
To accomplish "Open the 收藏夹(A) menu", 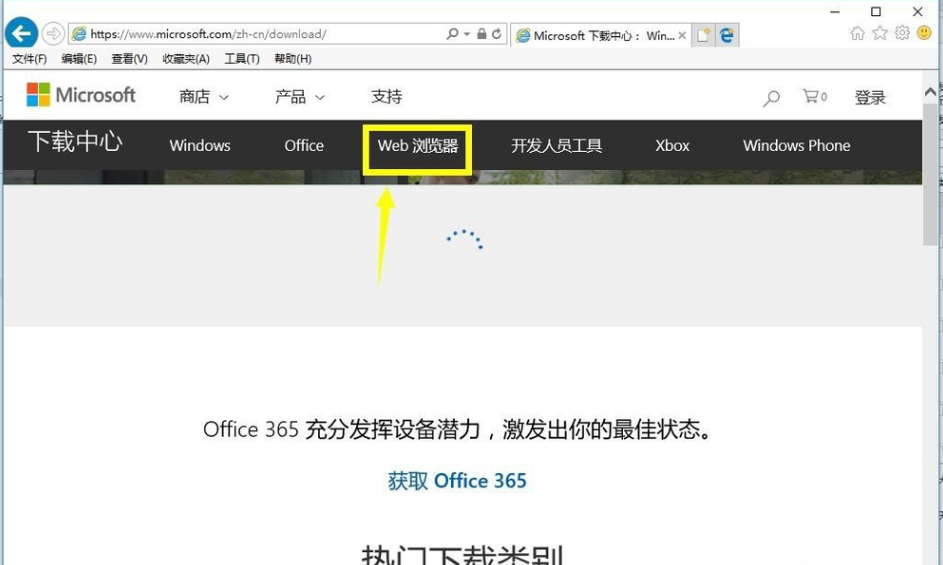I will click(186, 59).
